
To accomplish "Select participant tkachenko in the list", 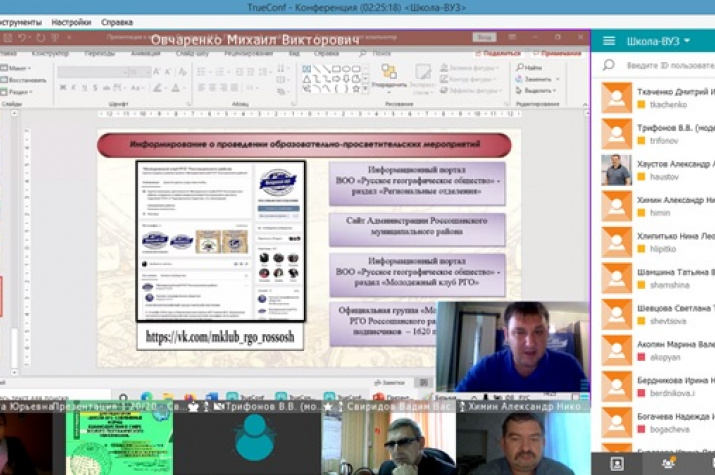I will [x=658, y=98].
